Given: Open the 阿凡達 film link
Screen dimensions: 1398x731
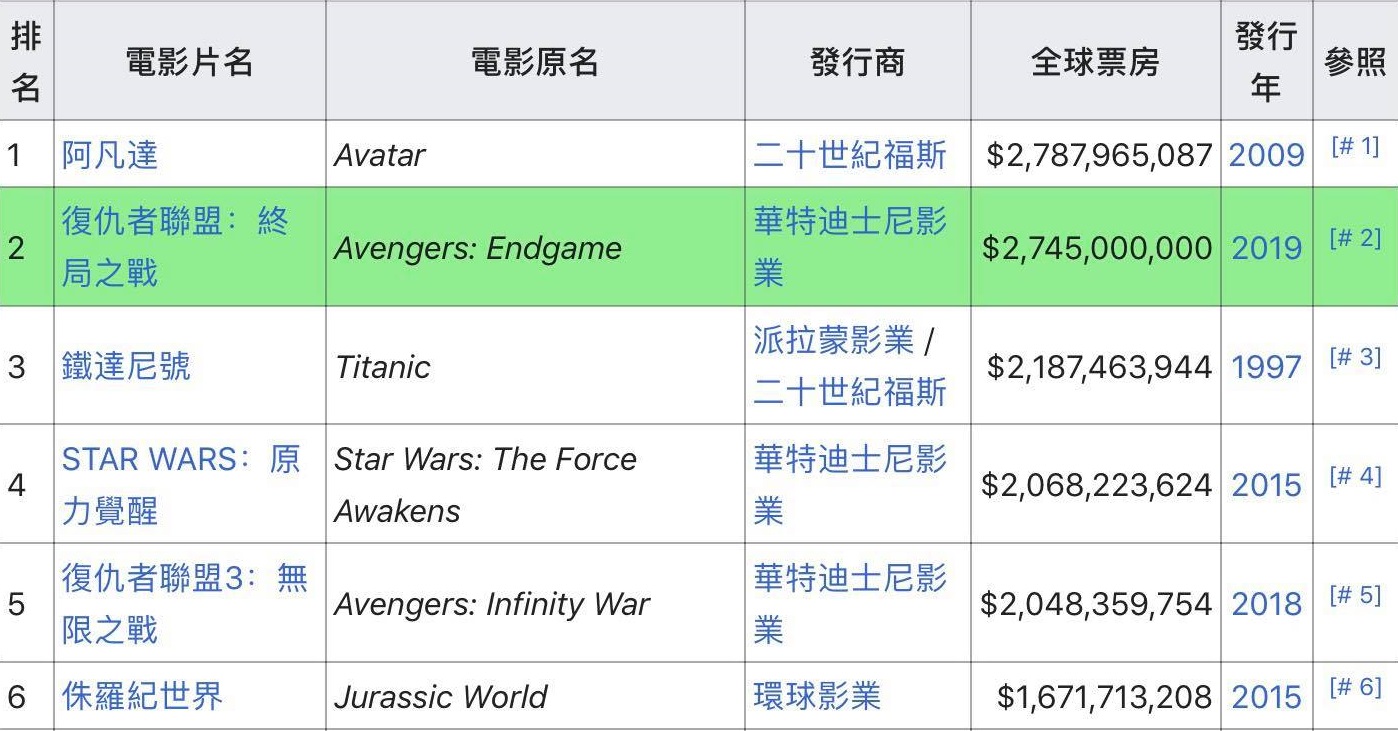Looking at the screenshot, I should 110,155.
